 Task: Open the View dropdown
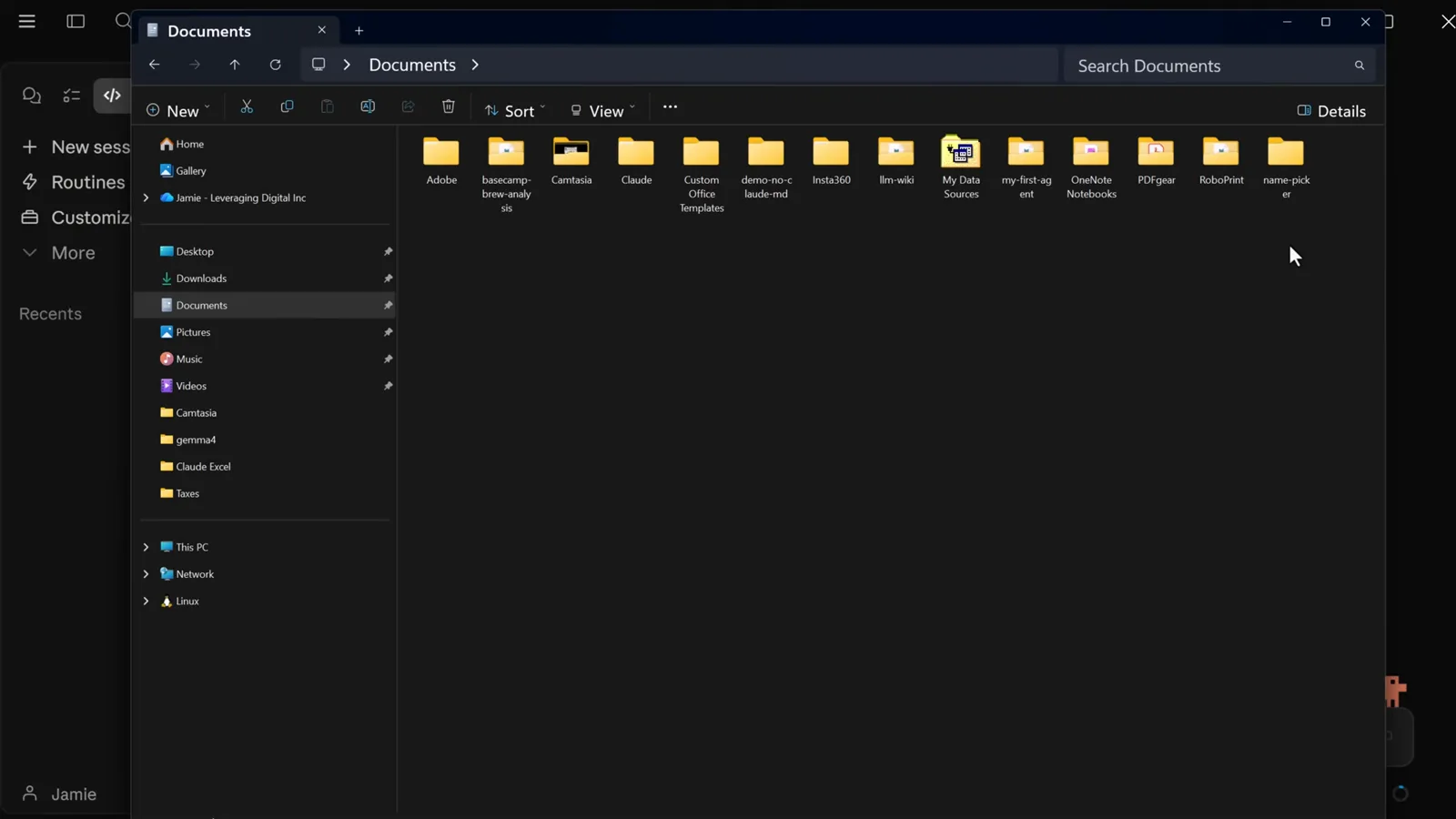pyautogui.click(x=602, y=110)
